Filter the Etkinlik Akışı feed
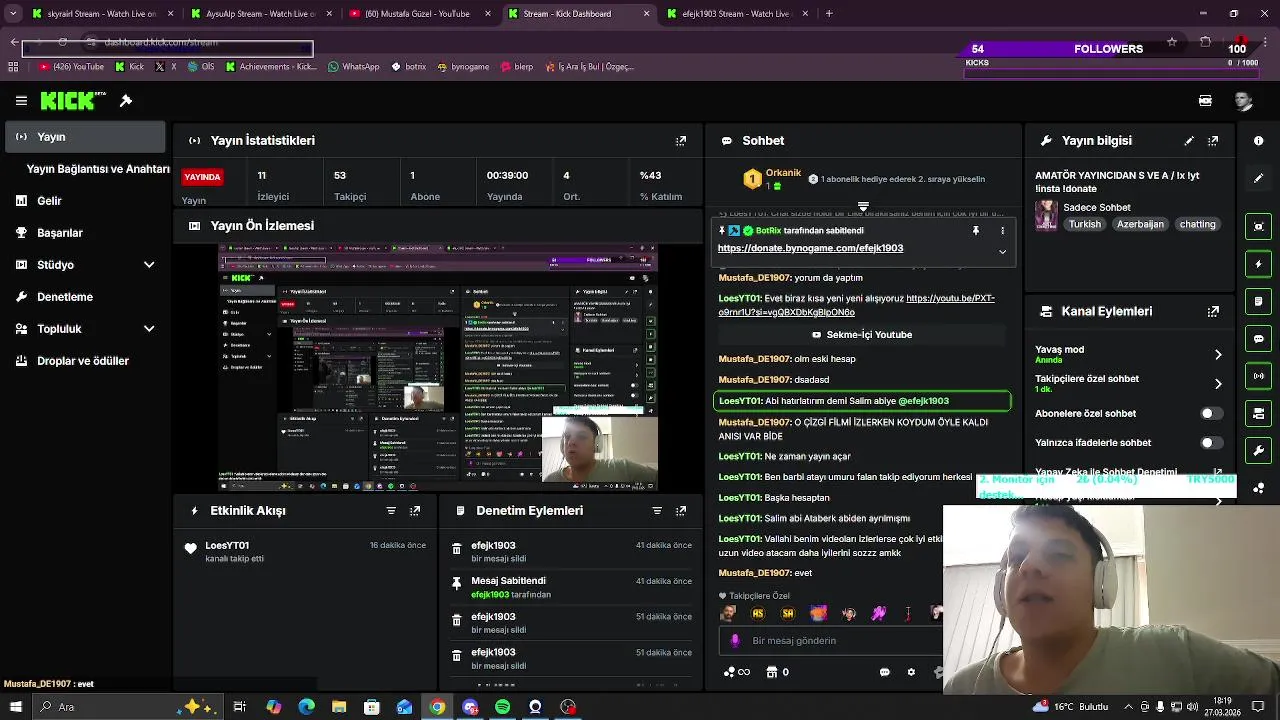1280x720 pixels. pyautogui.click(x=391, y=511)
